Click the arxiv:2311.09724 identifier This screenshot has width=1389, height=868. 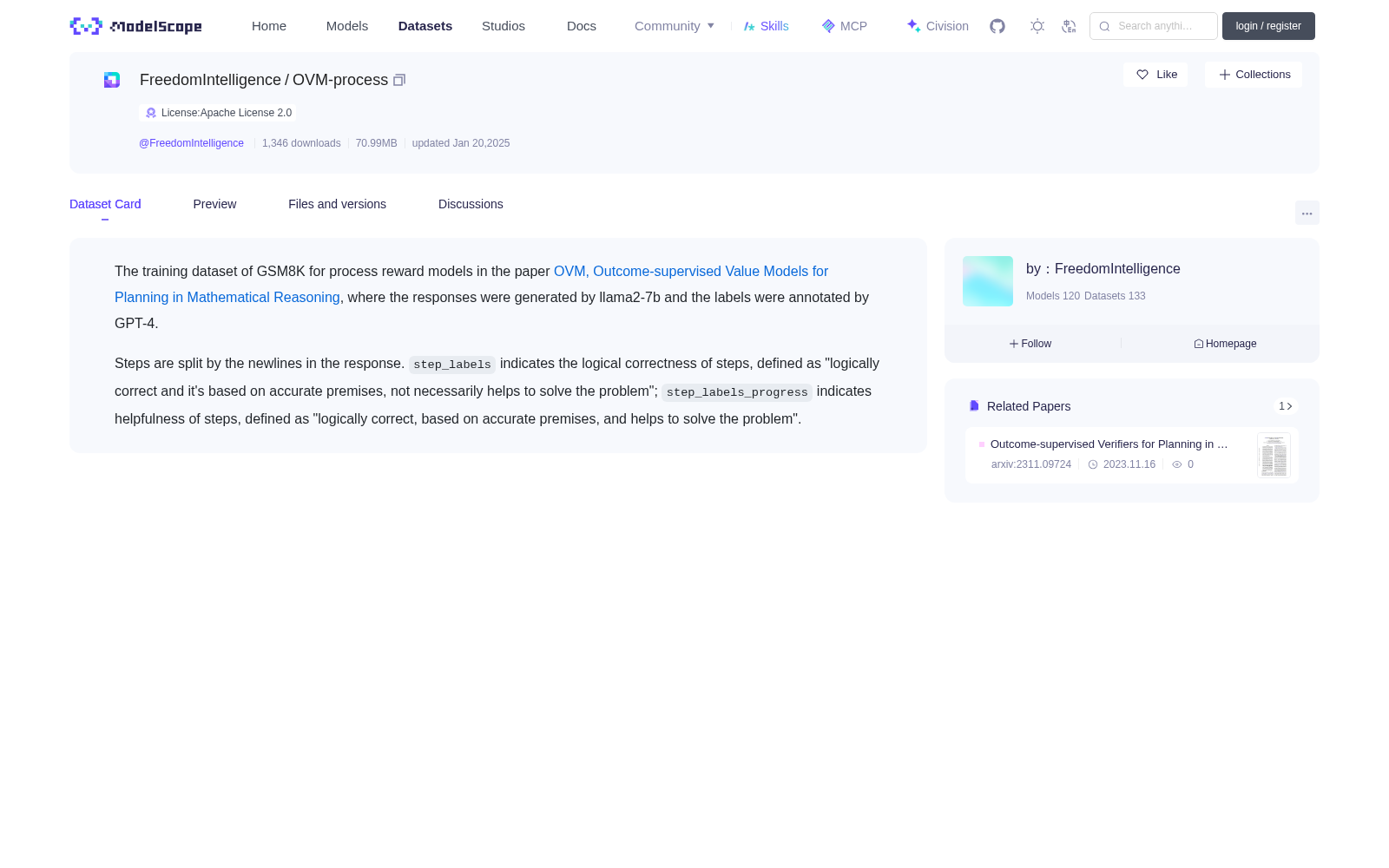[x=1031, y=464]
